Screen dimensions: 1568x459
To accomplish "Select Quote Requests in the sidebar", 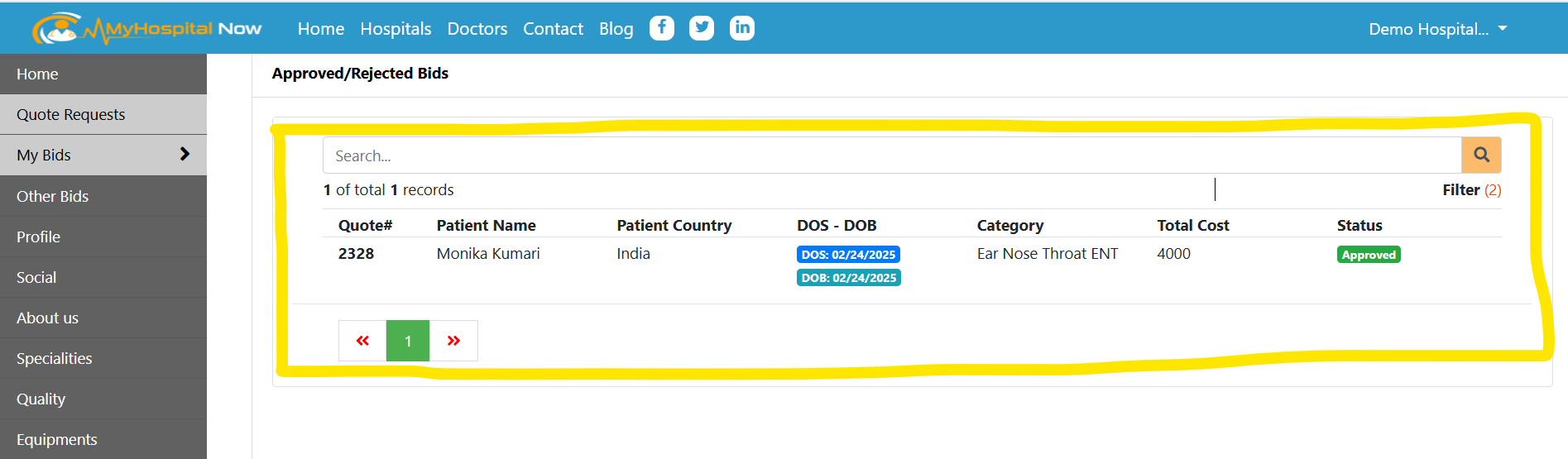I will click(x=103, y=114).
